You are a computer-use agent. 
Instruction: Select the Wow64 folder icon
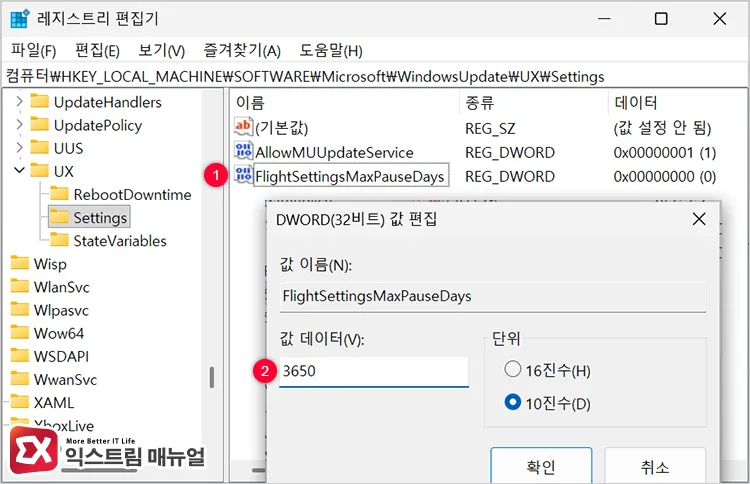tap(20, 332)
